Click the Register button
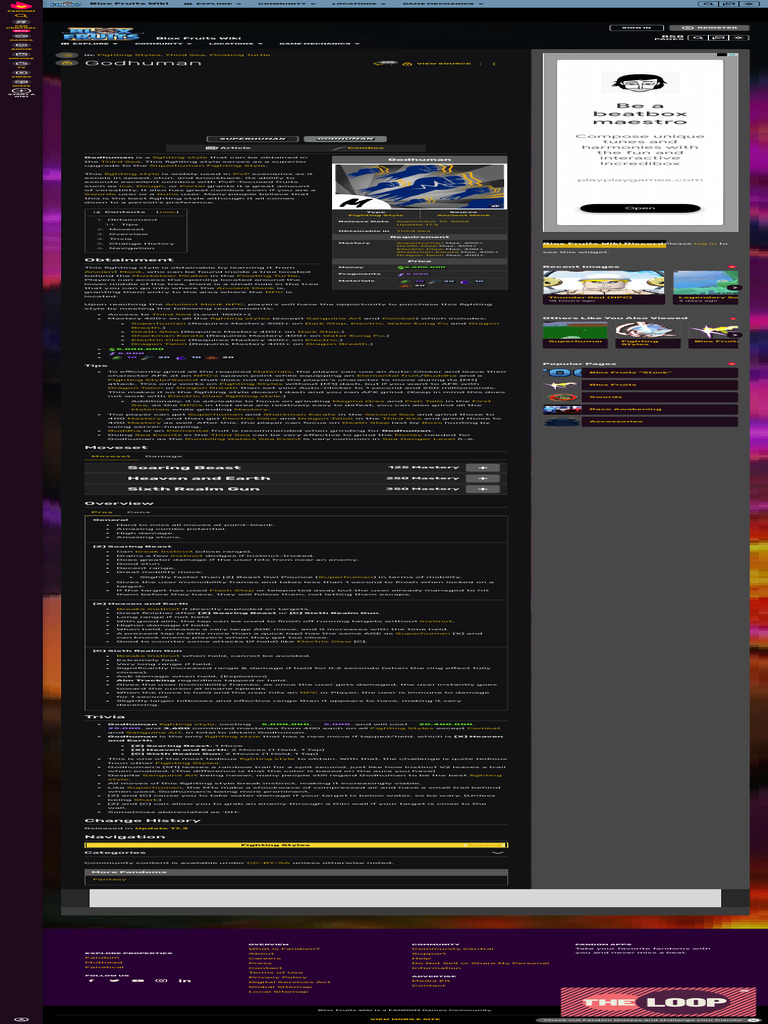The height and width of the screenshot is (1024, 768). click(x=709, y=27)
